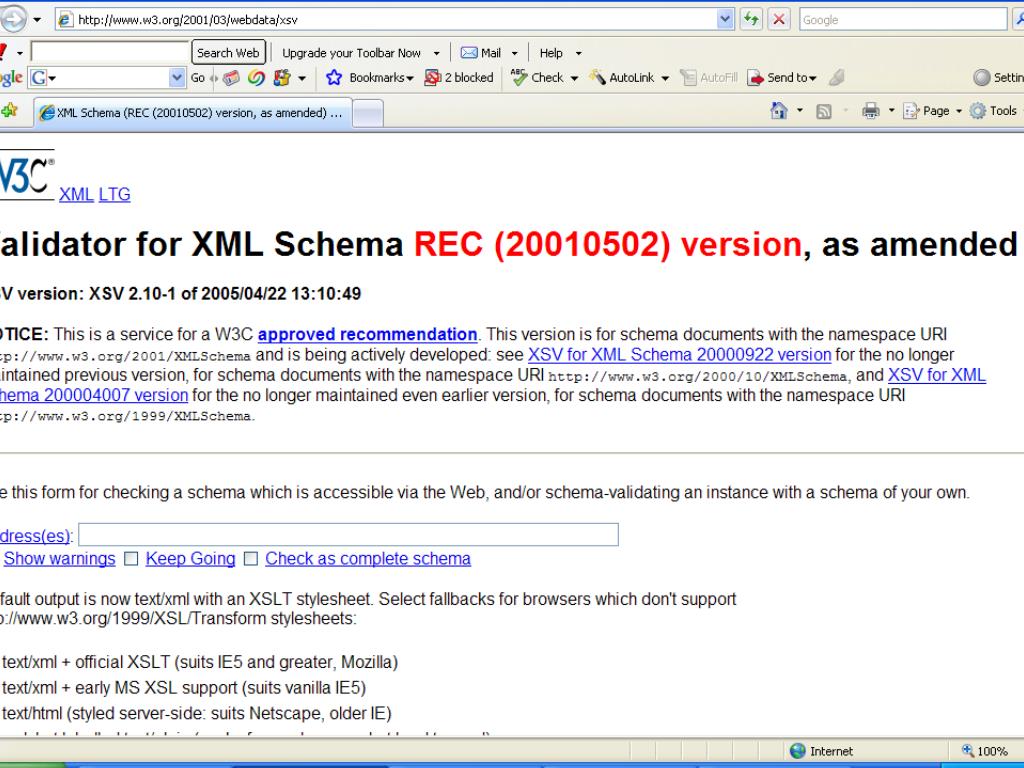
Task: Click the magnifier search button beside Google box
Action: tap(1017, 20)
